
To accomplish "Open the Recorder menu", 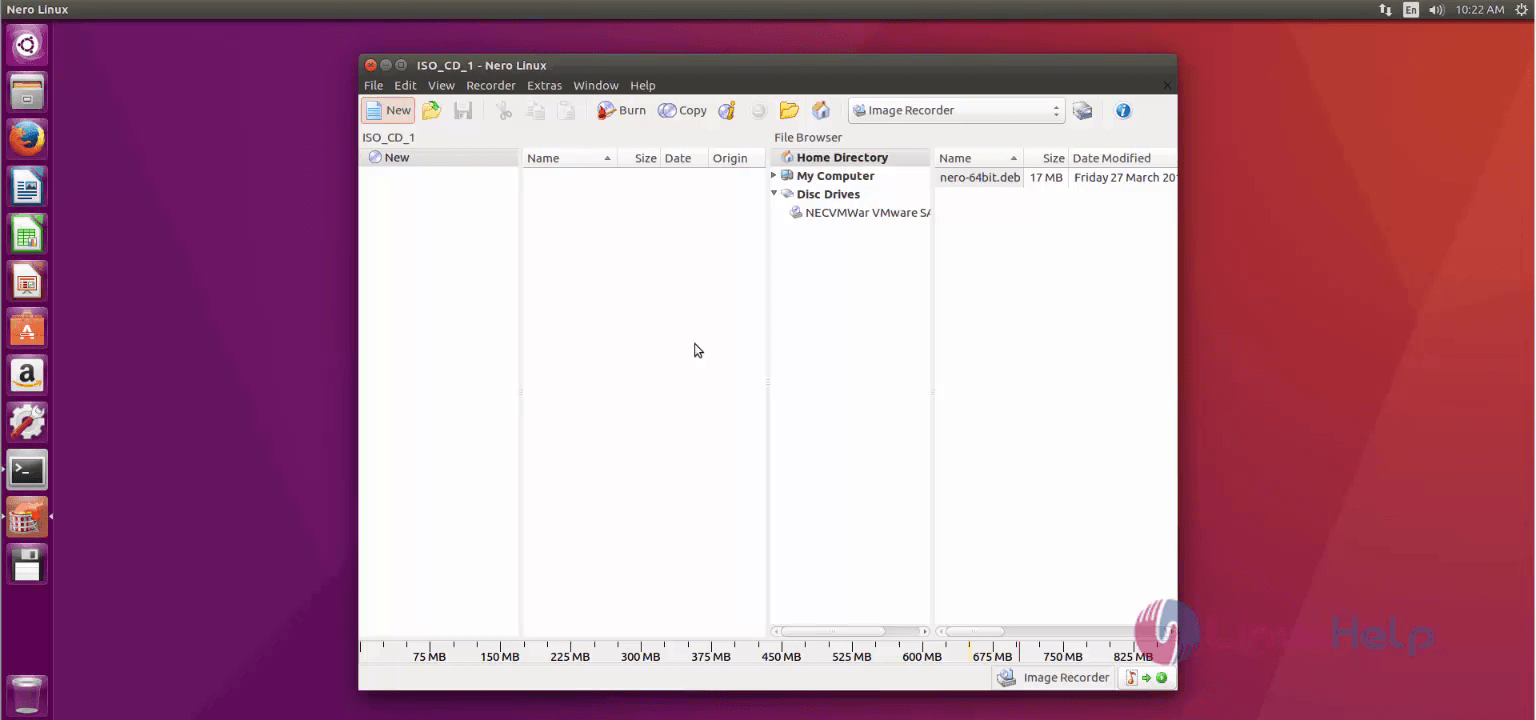I will (490, 85).
